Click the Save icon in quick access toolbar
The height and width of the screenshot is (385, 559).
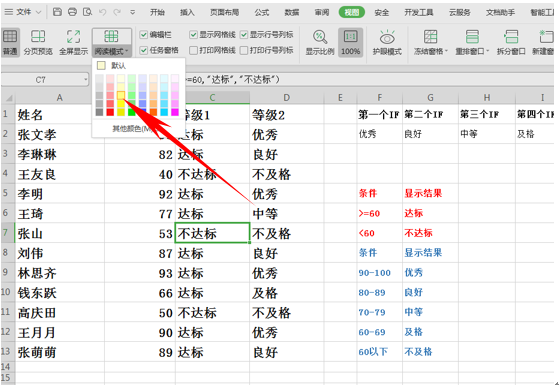(57, 12)
